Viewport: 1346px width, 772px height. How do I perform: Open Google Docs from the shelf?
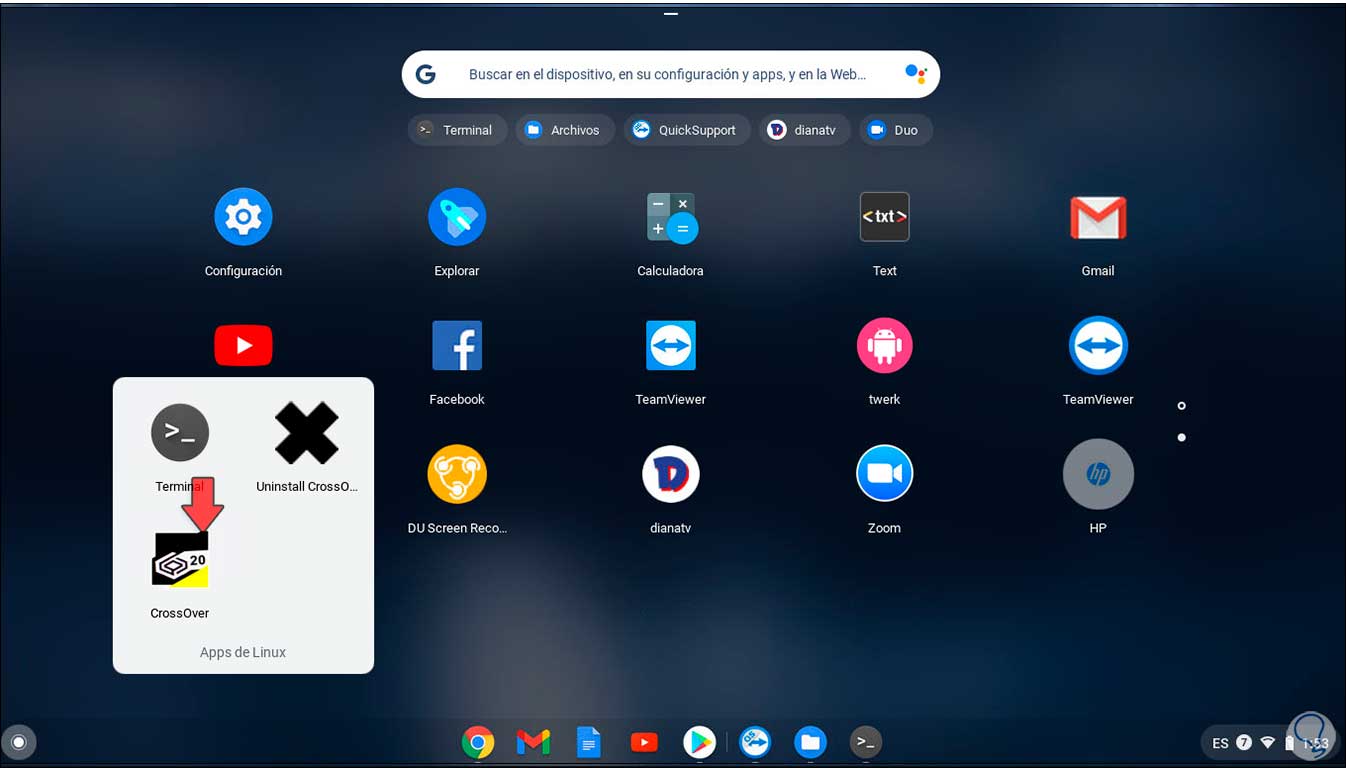(589, 742)
